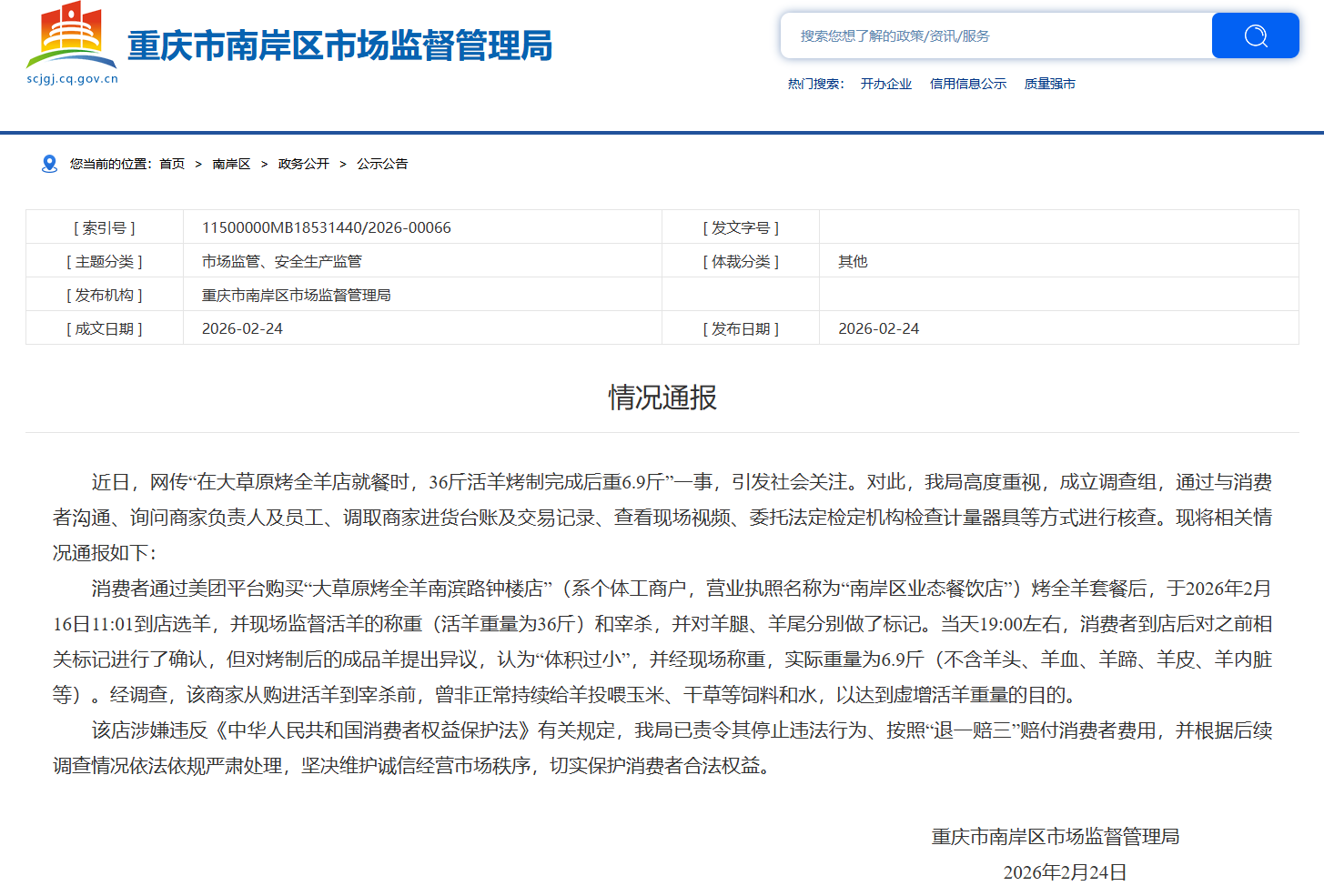Click the magnifier search button
This screenshot has height=896, width=1324.
click(1255, 35)
